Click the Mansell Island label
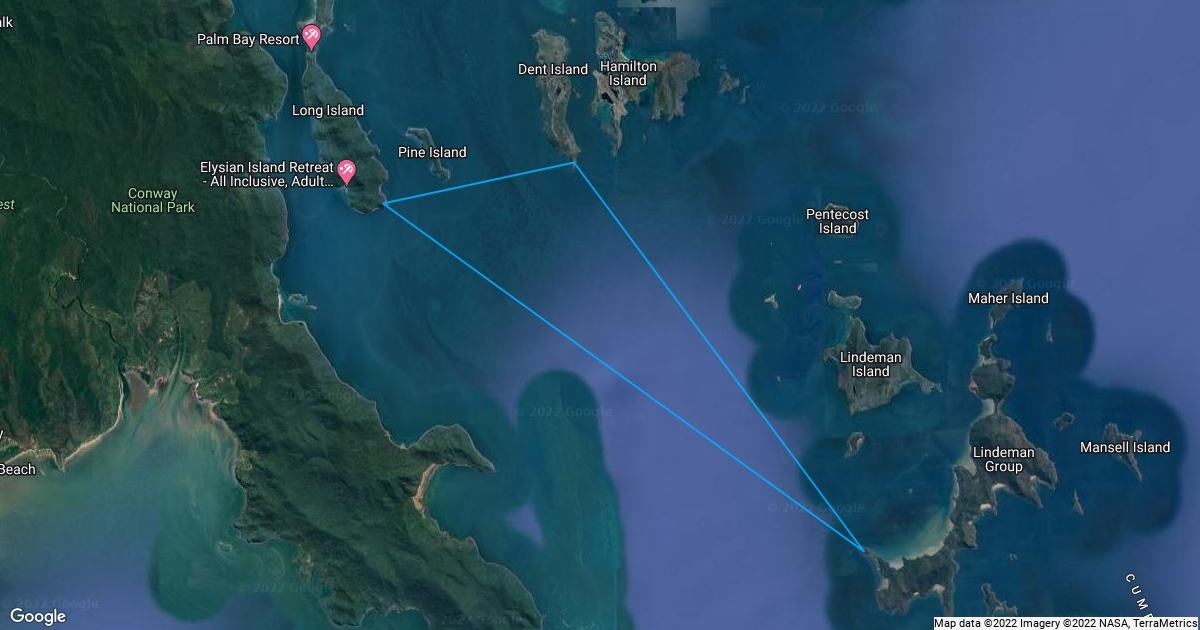The image size is (1200, 630). click(1125, 447)
